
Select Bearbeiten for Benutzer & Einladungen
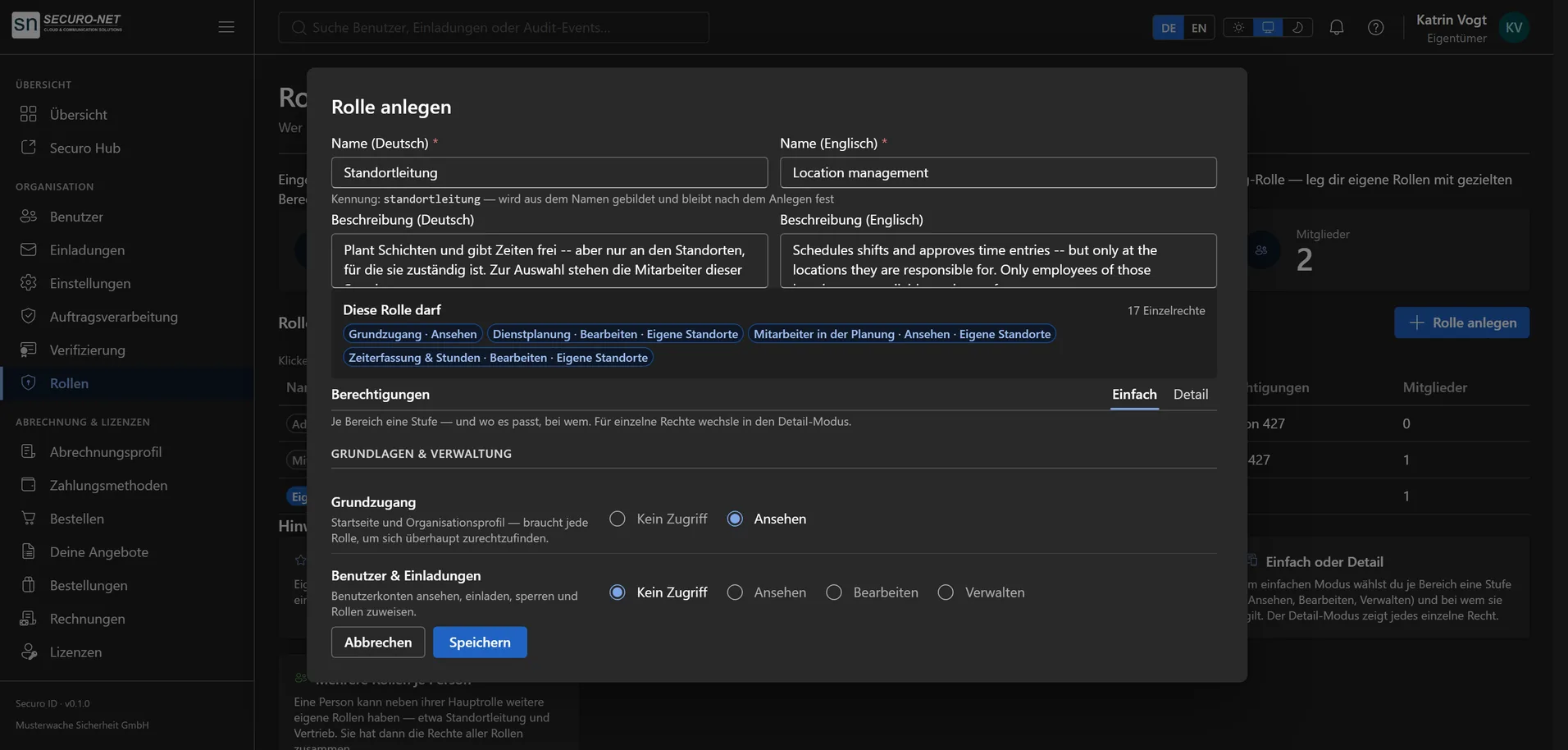[834, 592]
